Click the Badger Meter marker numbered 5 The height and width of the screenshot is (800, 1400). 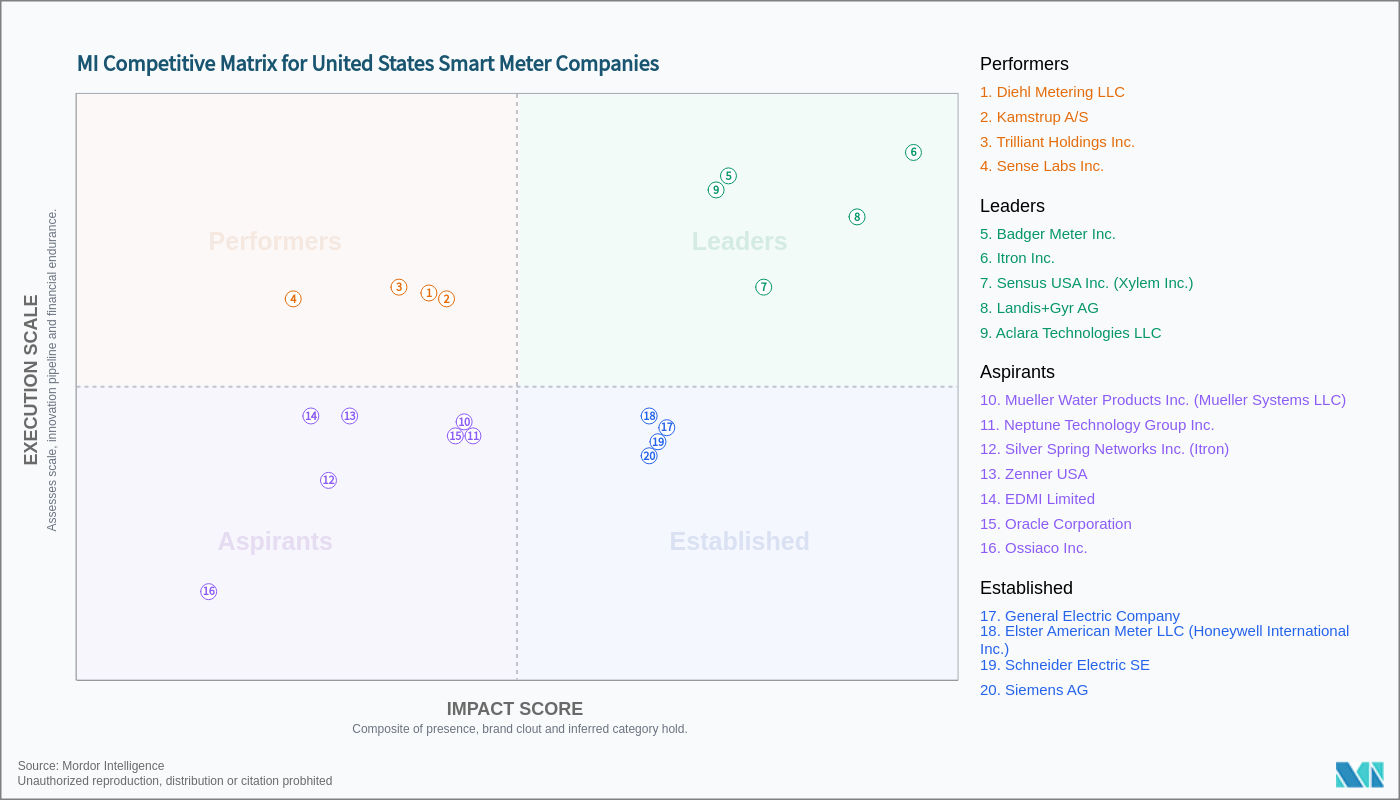729,176
